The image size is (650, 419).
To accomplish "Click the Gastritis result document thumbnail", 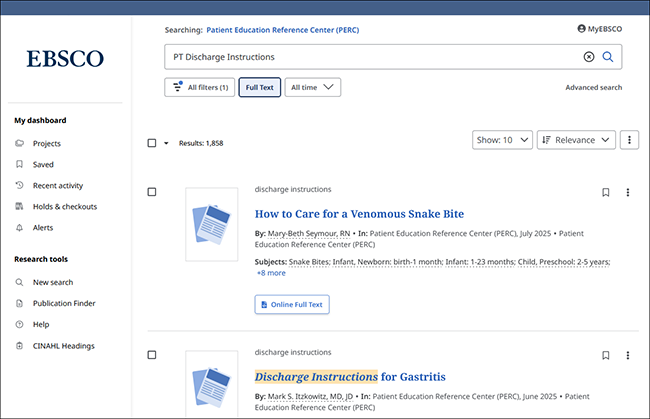I will (x=211, y=384).
